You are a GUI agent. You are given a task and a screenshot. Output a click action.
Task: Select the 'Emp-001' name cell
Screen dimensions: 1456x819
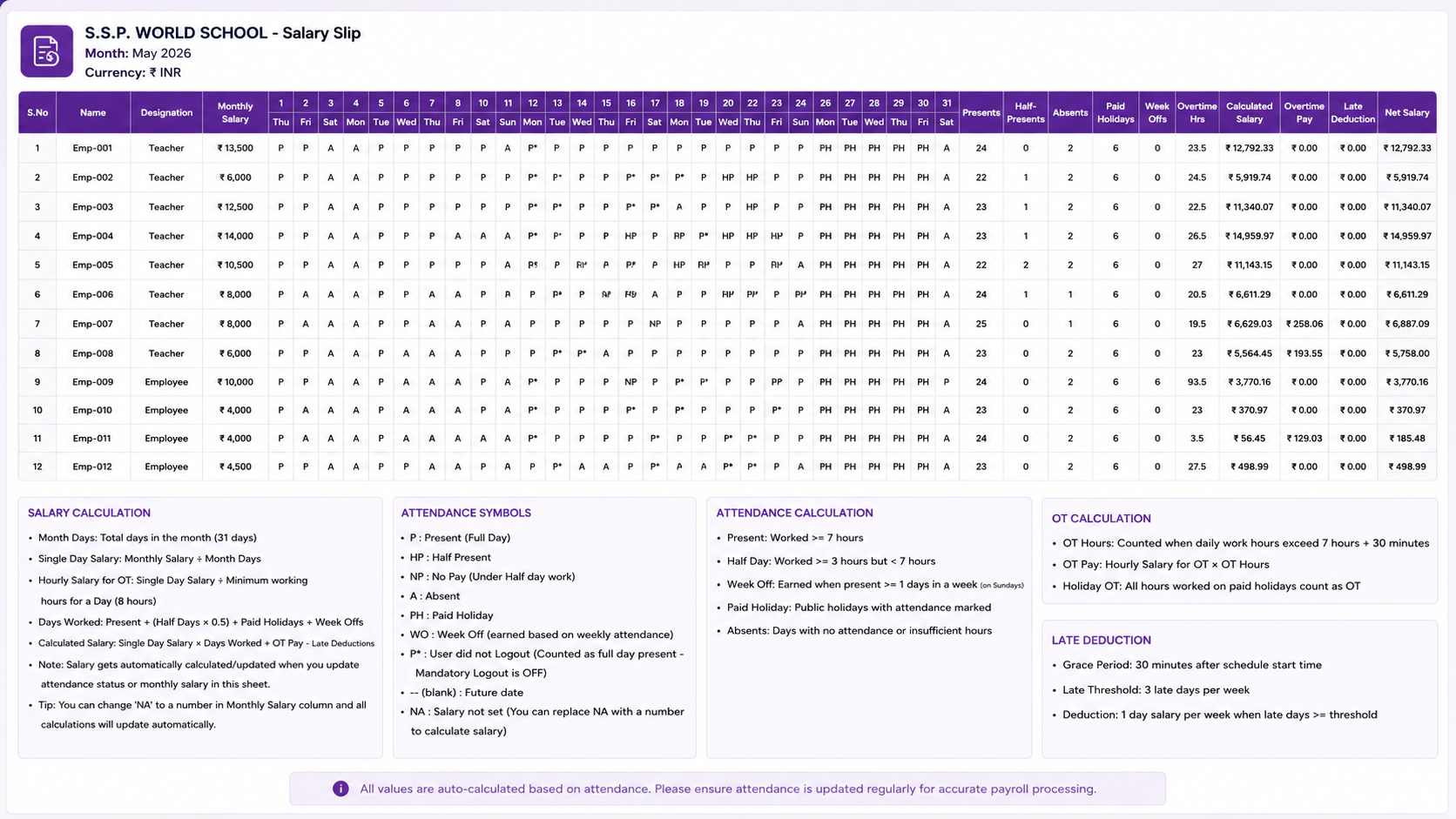[x=92, y=148]
